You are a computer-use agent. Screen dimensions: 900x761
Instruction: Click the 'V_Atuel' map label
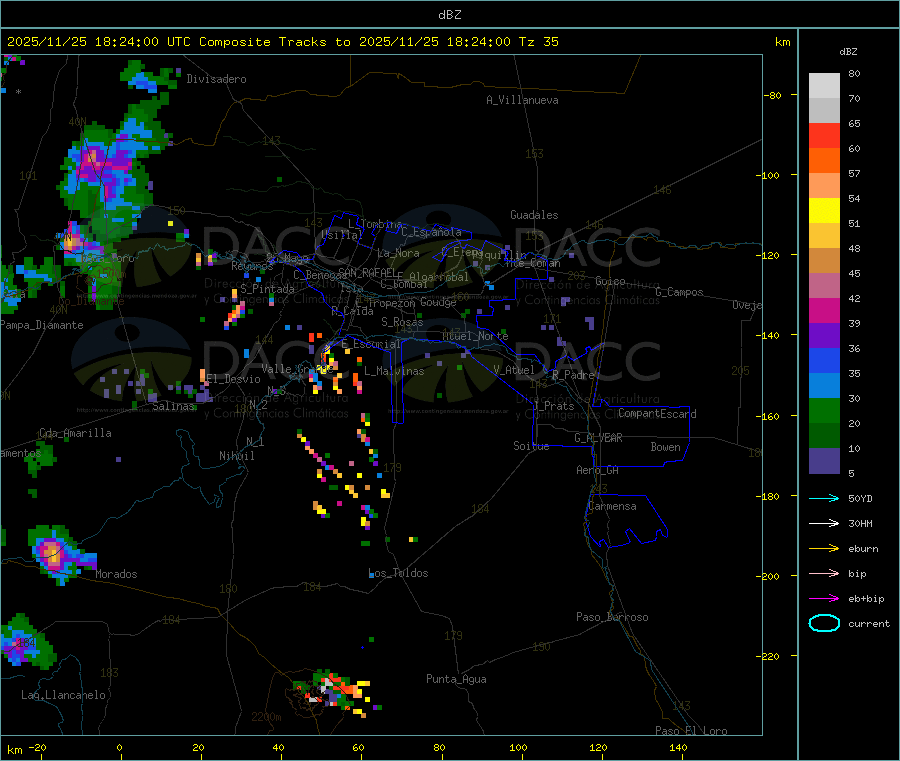point(514,370)
